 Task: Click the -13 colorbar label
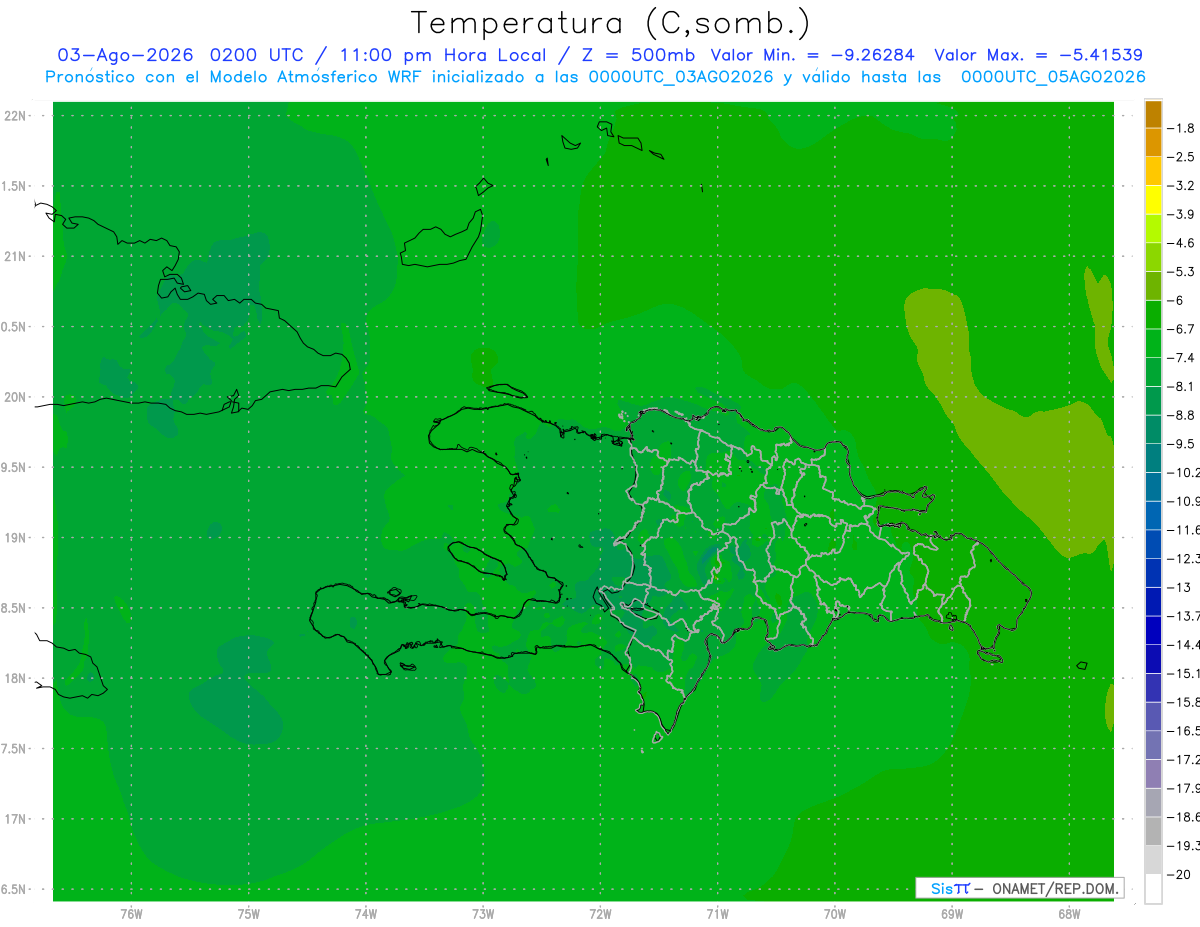coord(1179,587)
